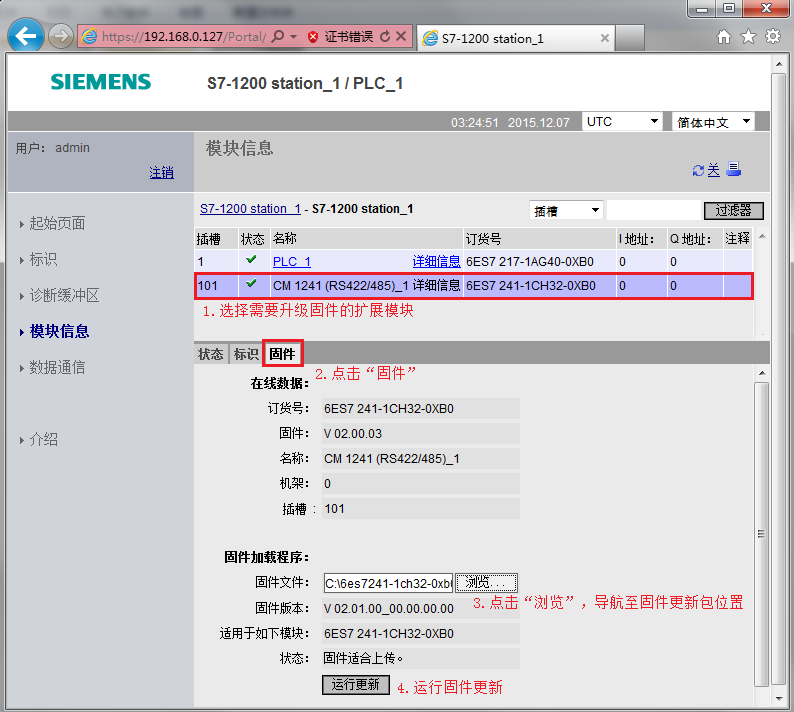Open Favorites star icon
The height and width of the screenshot is (712, 794).
coord(748,36)
